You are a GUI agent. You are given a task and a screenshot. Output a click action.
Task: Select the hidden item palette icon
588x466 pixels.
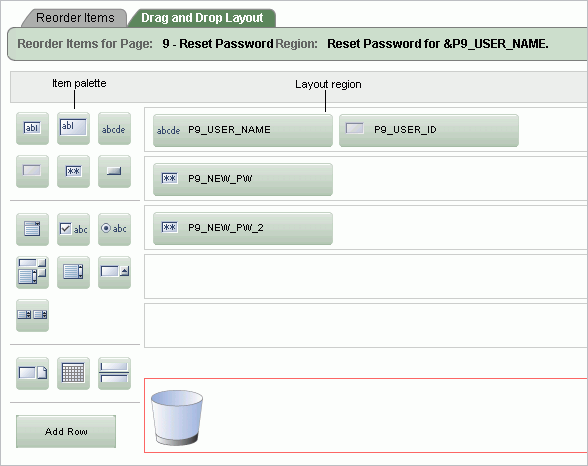click(32, 171)
